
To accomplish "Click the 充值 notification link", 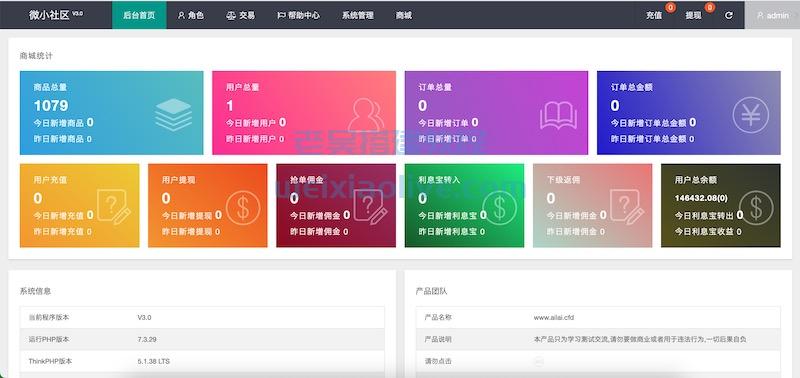I will click(x=654, y=15).
